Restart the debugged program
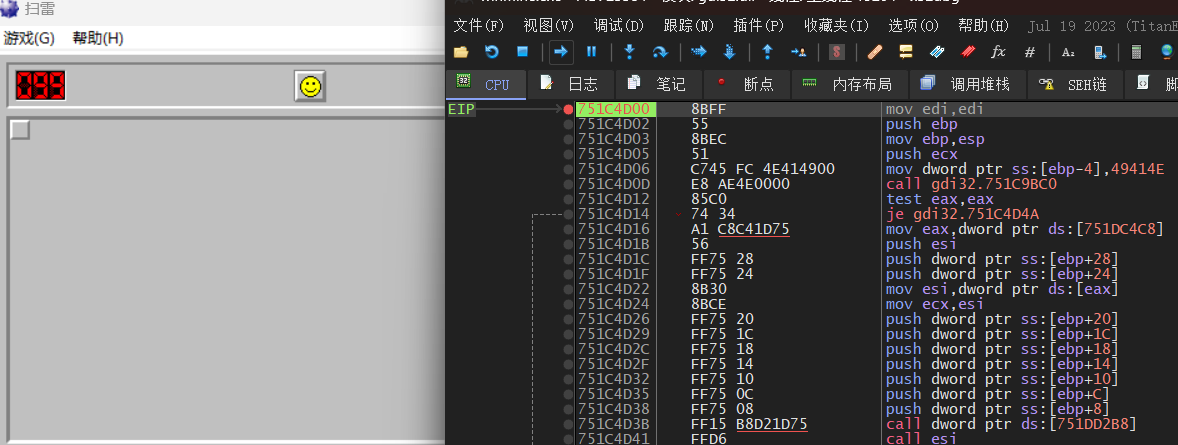 (x=492, y=52)
